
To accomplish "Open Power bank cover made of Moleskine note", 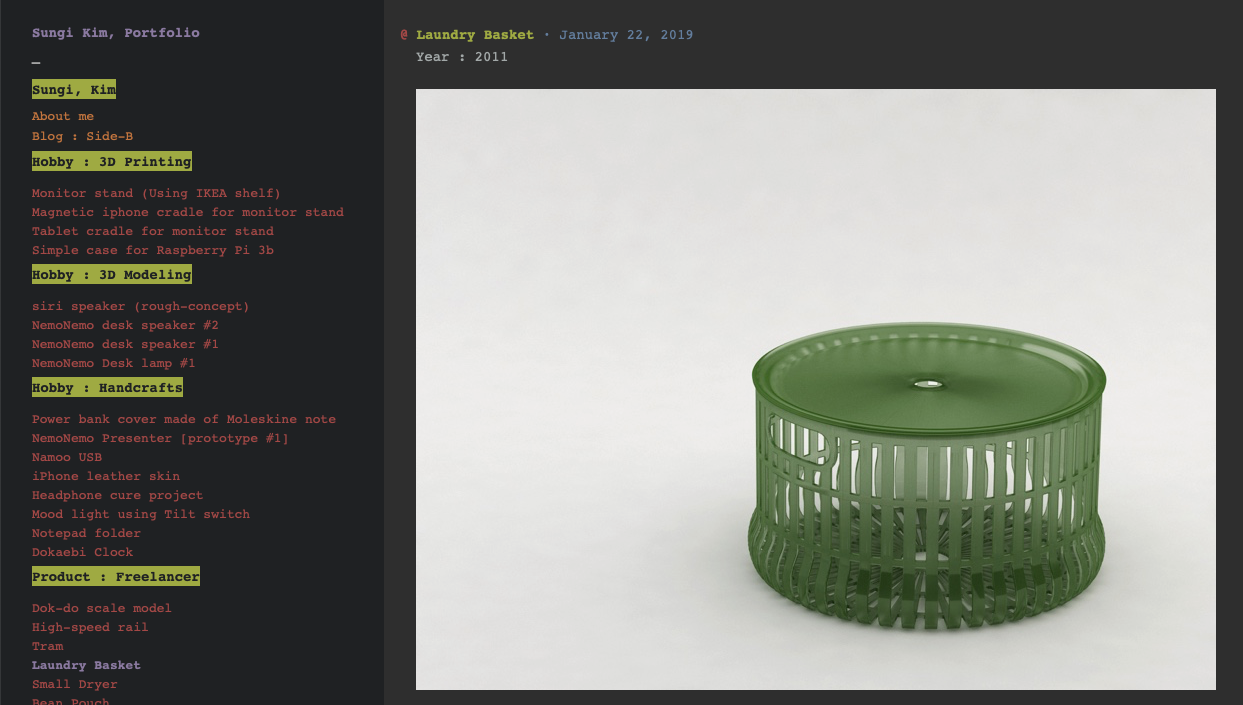I will (184, 419).
